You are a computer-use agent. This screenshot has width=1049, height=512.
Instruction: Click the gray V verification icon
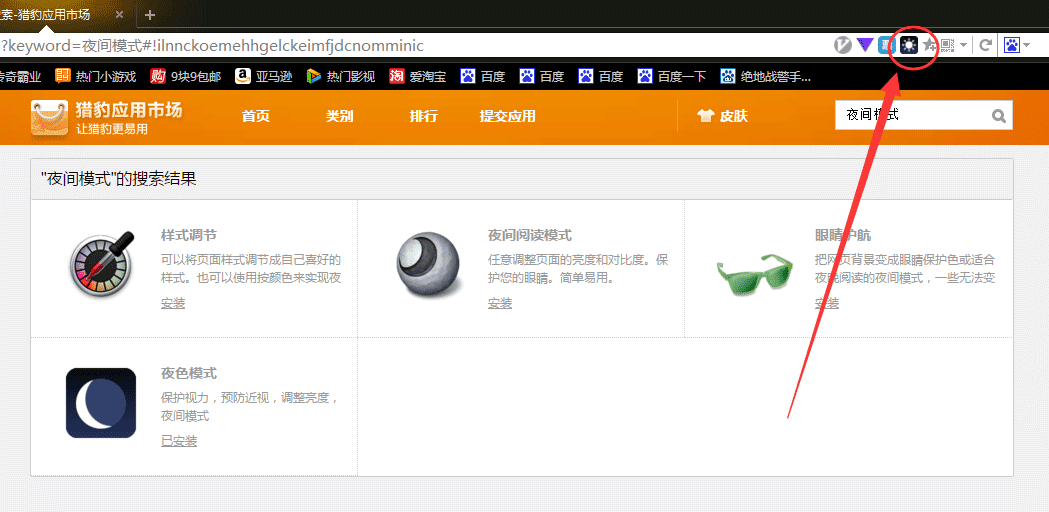(x=843, y=46)
